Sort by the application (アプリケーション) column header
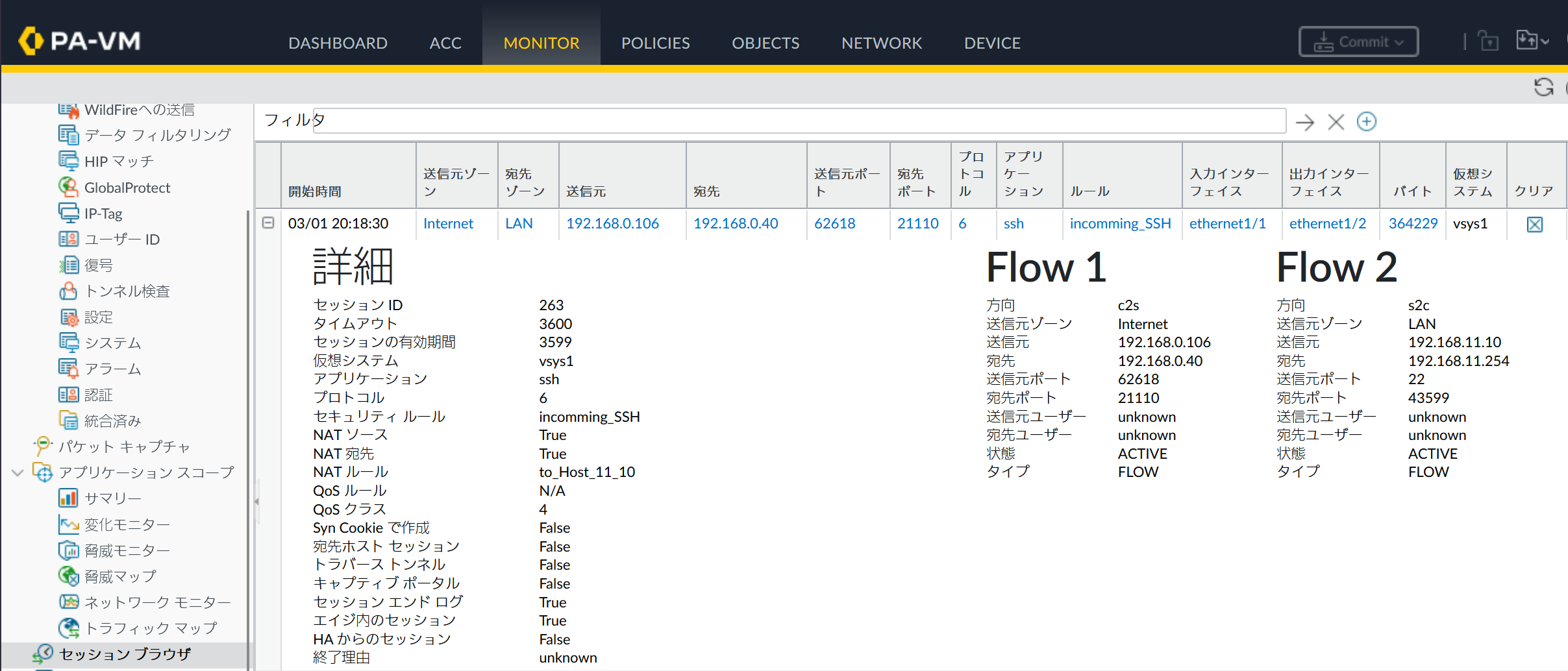 point(1030,175)
